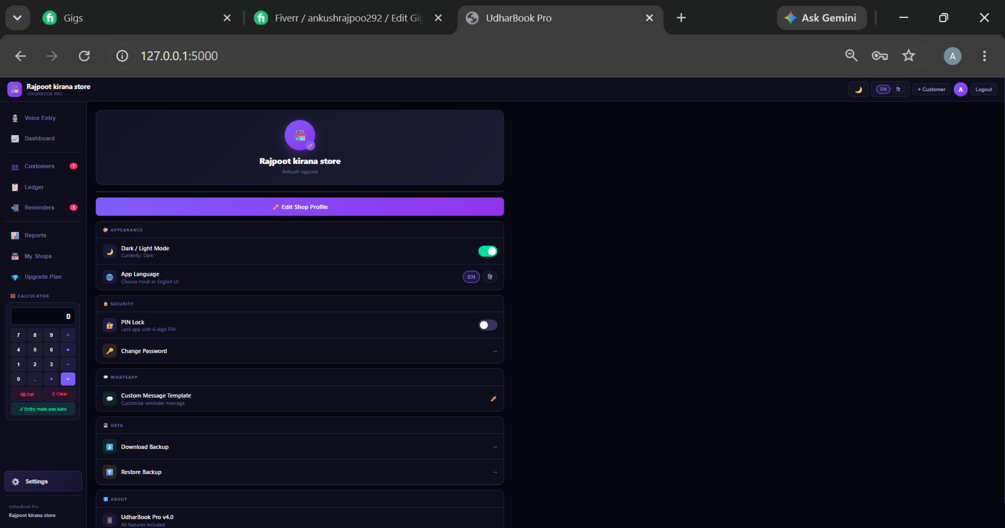Click the calculator divide key

[68, 334]
